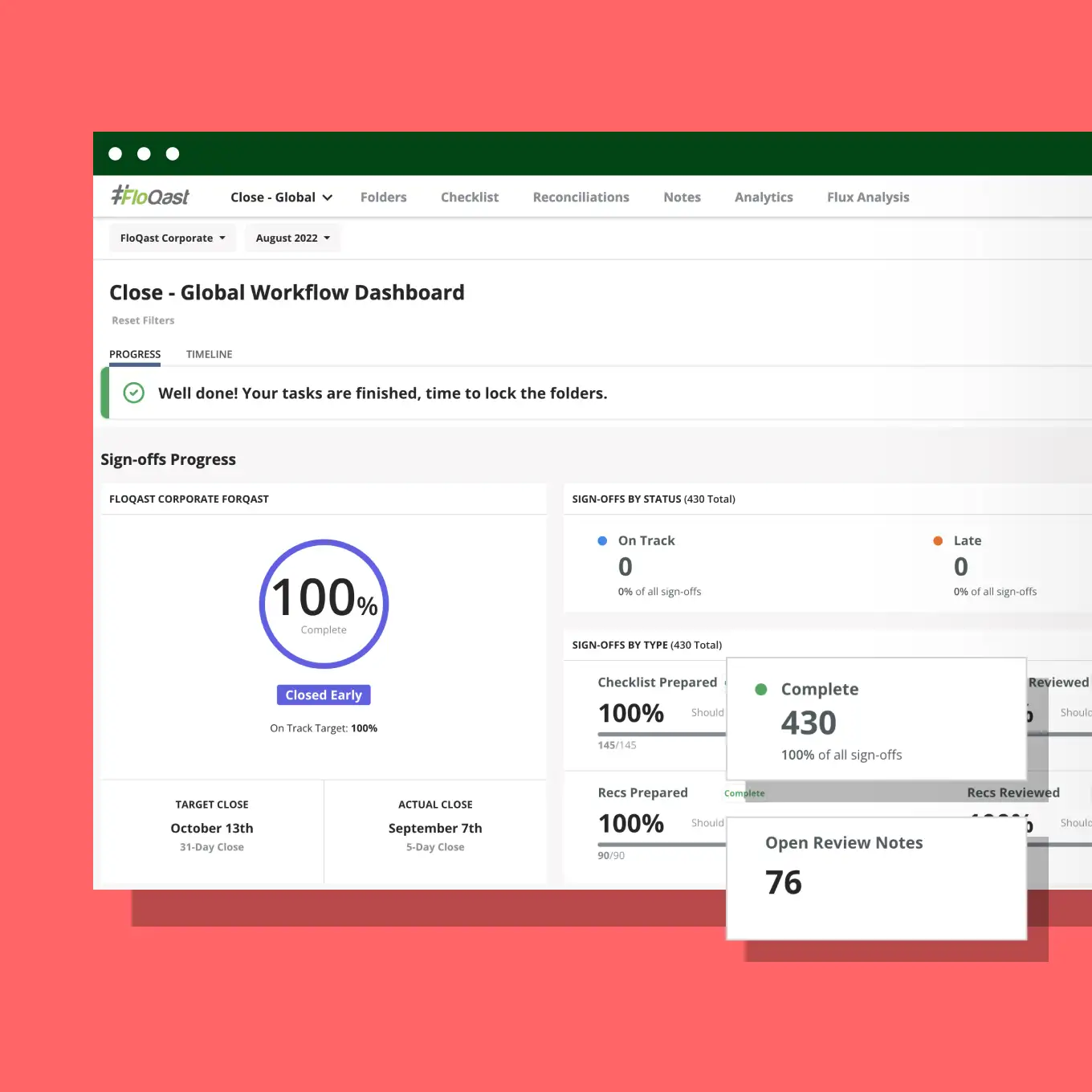This screenshot has height=1092, width=1092.
Task: Open the Open Review Notes card
Action: click(x=876, y=878)
